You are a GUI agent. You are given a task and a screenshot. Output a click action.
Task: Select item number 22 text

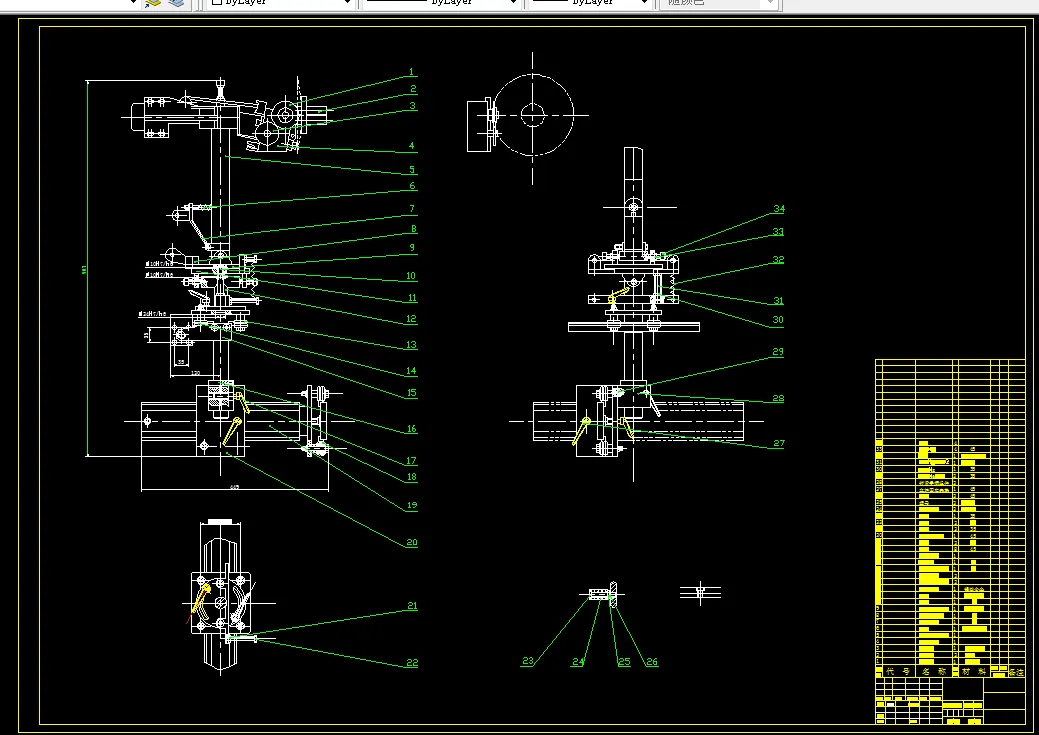(412, 662)
